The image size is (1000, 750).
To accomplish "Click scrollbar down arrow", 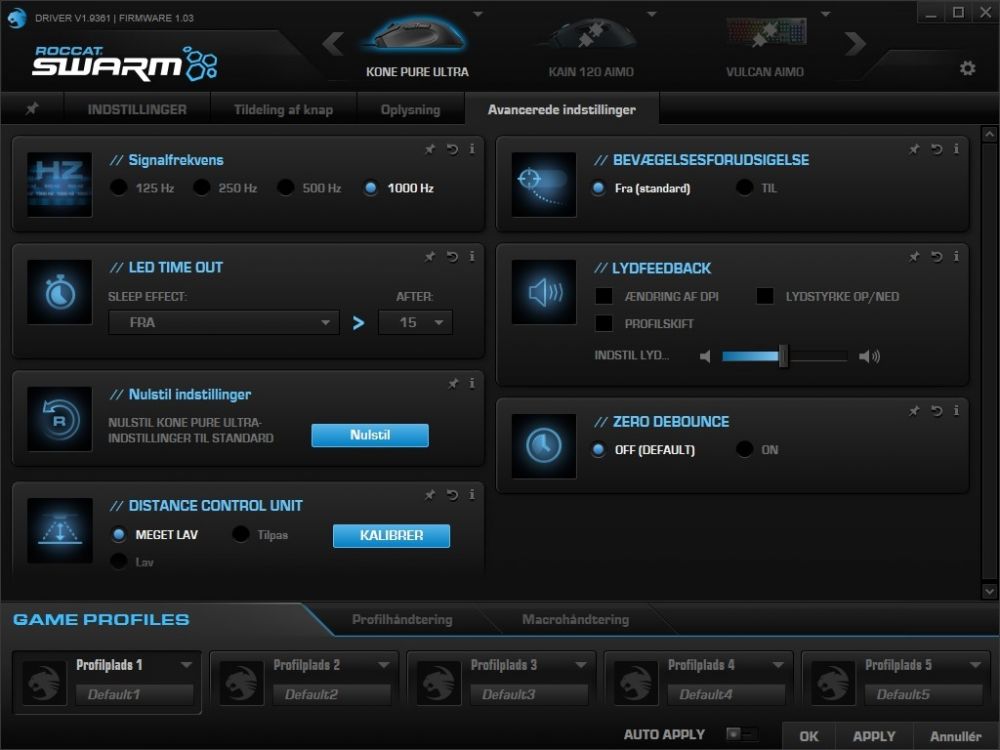I will tap(989, 591).
